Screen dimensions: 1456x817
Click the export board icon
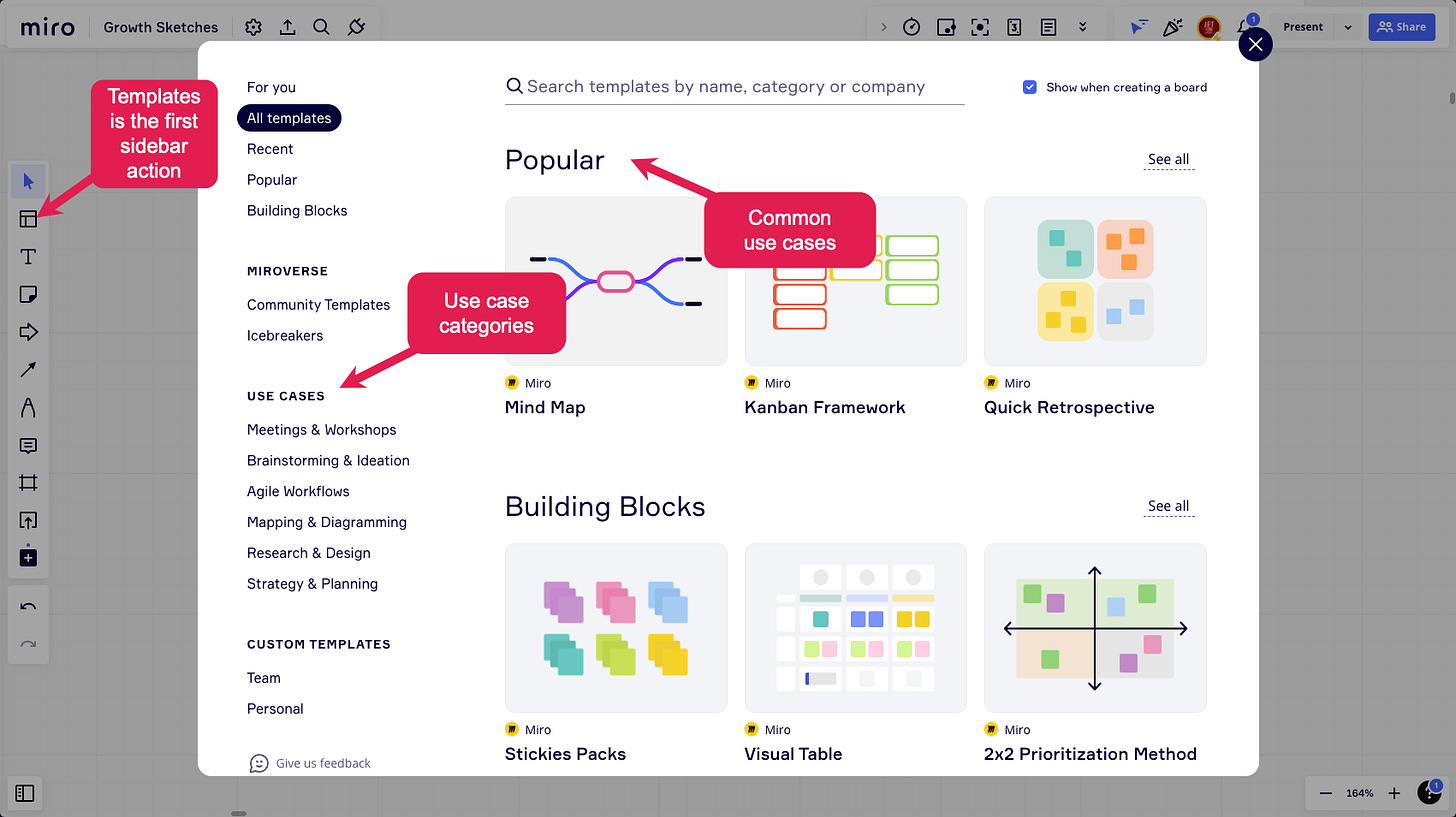pyautogui.click(x=288, y=27)
